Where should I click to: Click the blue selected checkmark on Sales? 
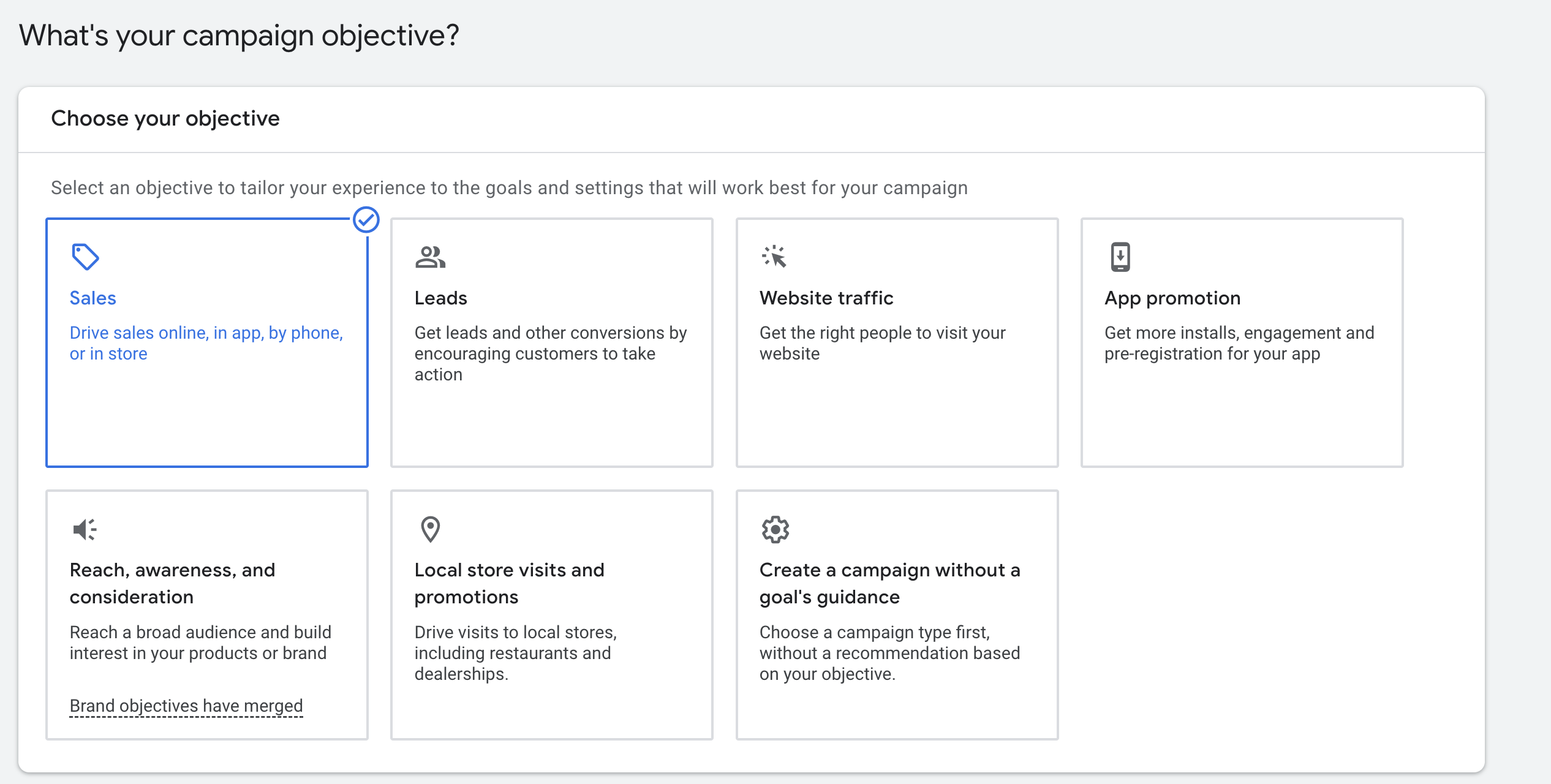366,219
